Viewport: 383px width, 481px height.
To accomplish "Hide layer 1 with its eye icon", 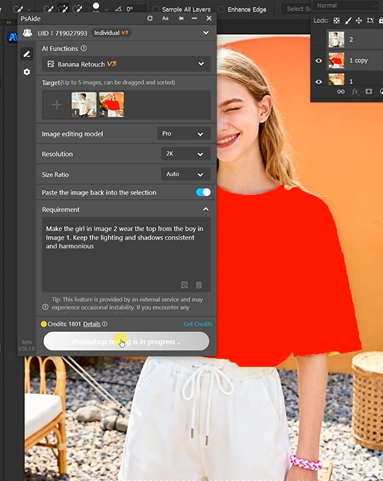I will (319, 81).
